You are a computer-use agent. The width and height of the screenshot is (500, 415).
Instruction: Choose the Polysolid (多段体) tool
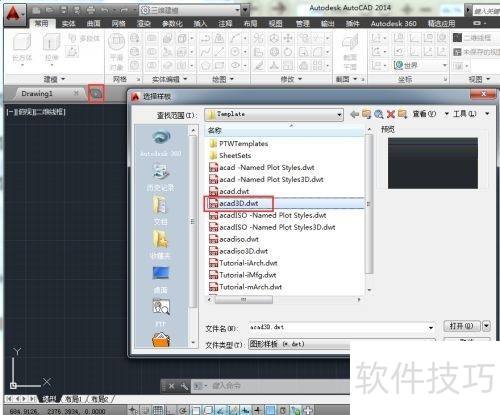(84, 38)
